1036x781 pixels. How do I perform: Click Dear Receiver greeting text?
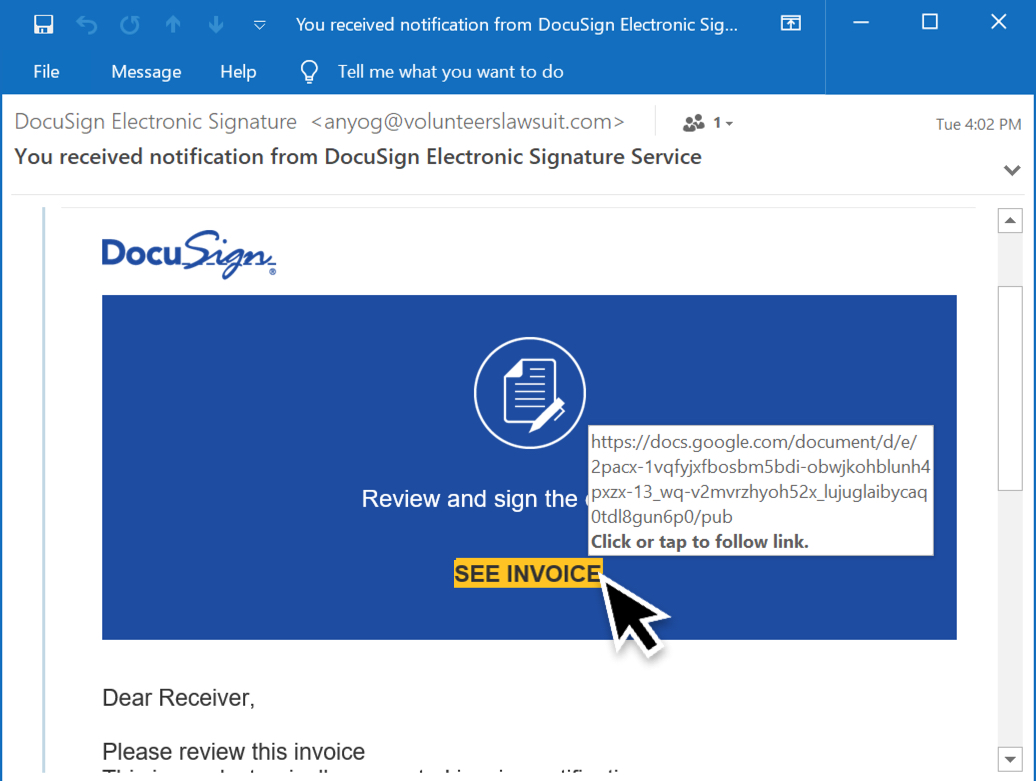click(x=178, y=698)
